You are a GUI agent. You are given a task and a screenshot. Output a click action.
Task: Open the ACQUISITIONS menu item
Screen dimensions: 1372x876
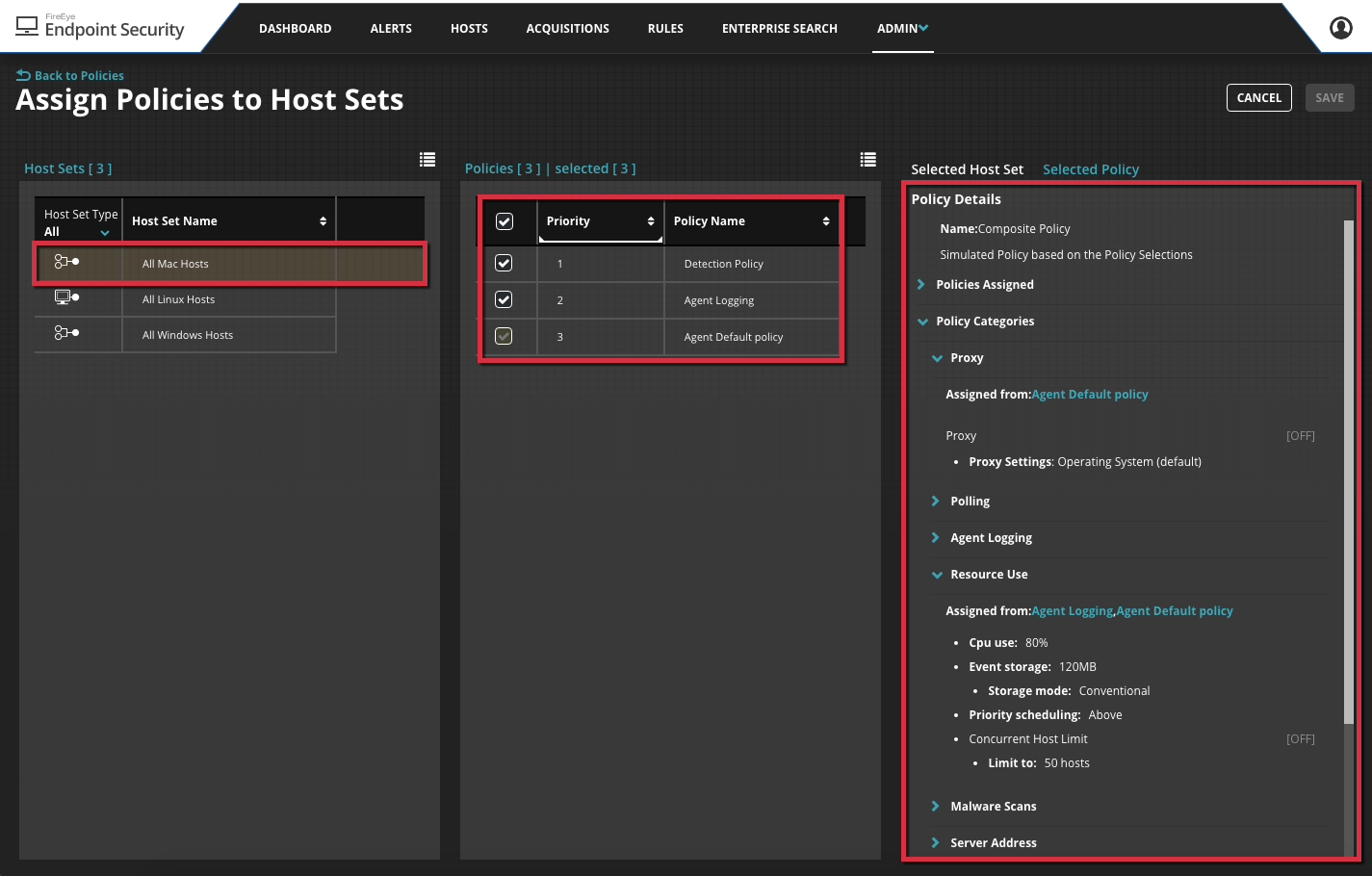tap(567, 29)
